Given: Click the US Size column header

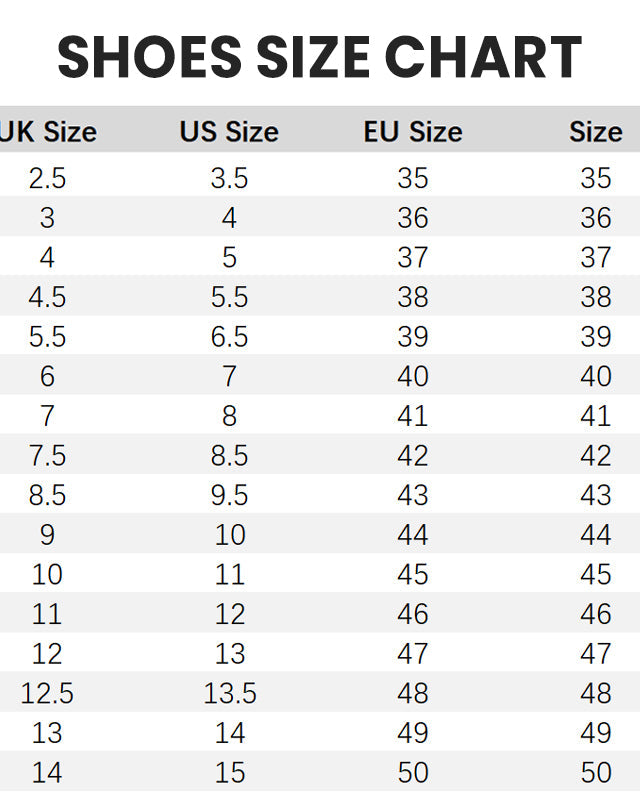Looking at the screenshot, I should tap(229, 132).
